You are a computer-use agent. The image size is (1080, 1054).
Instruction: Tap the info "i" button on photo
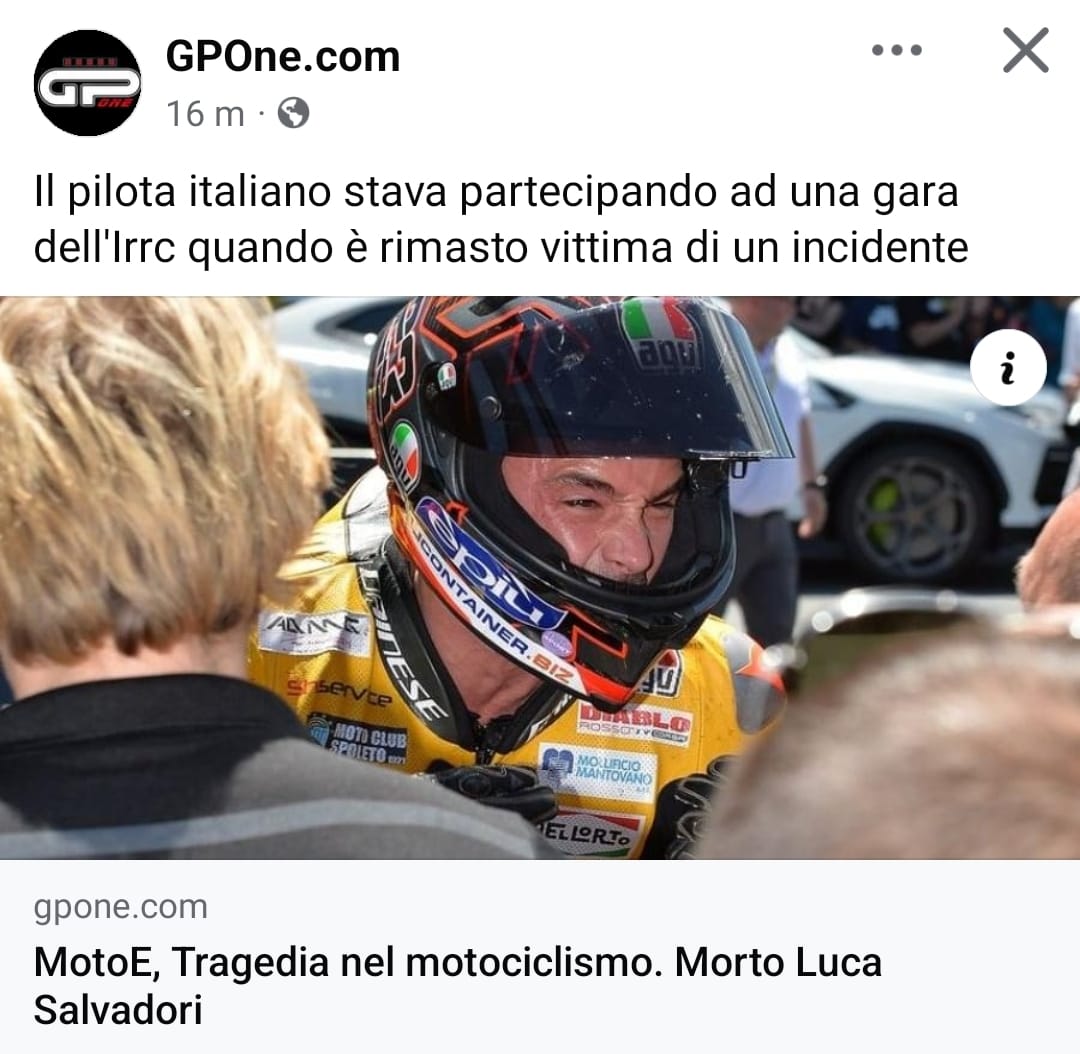[x=1008, y=367]
